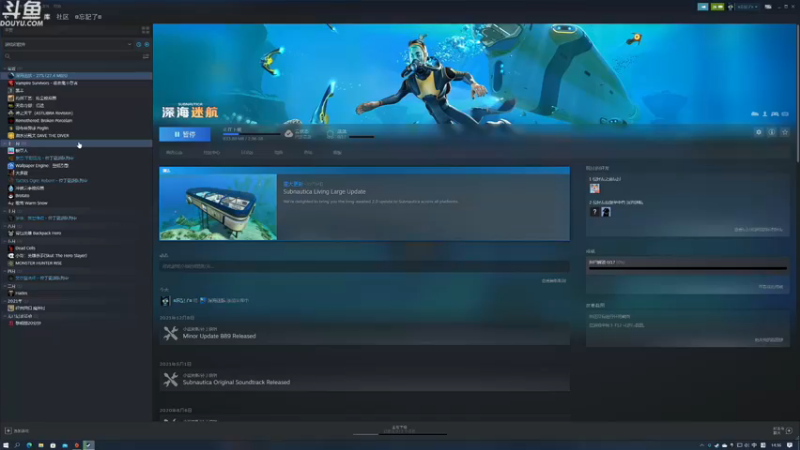800x450 pixels.
Task: Select Wallpaper Engine in the game list
Action: coord(77,165)
